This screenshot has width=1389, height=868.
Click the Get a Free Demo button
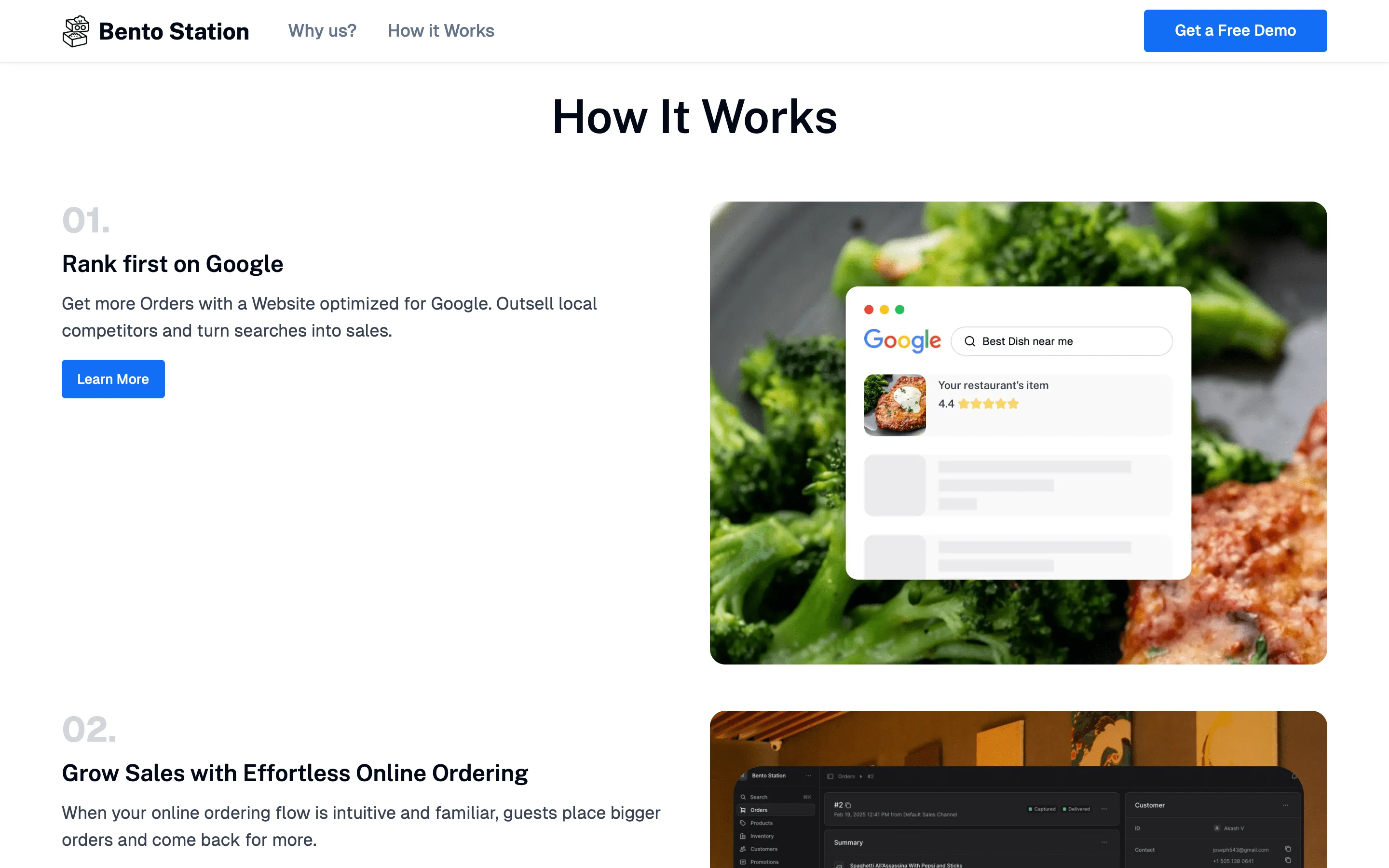point(1235,30)
